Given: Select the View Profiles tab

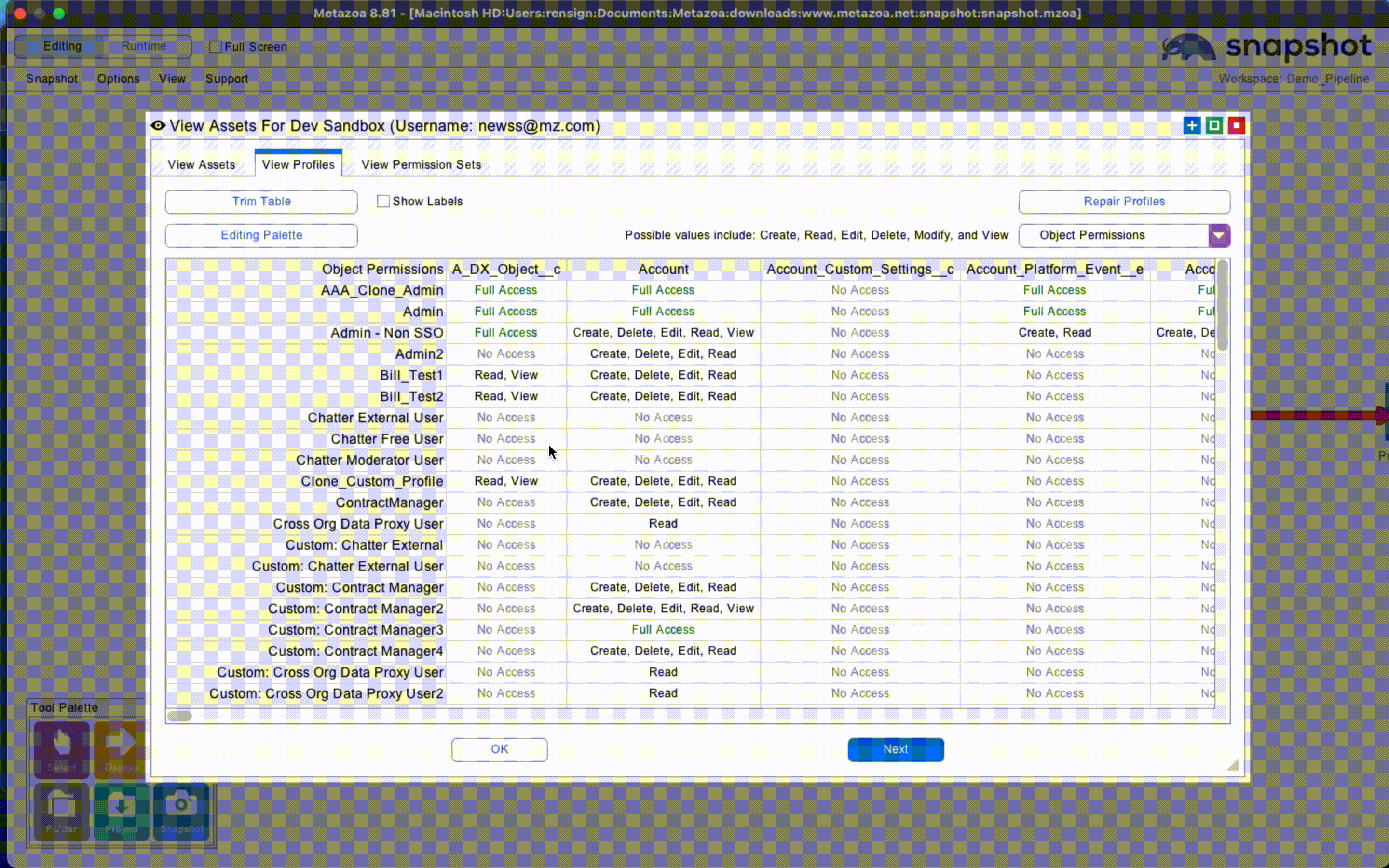Looking at the screenshot, I should pyautogui.click(x=299, y=164).
